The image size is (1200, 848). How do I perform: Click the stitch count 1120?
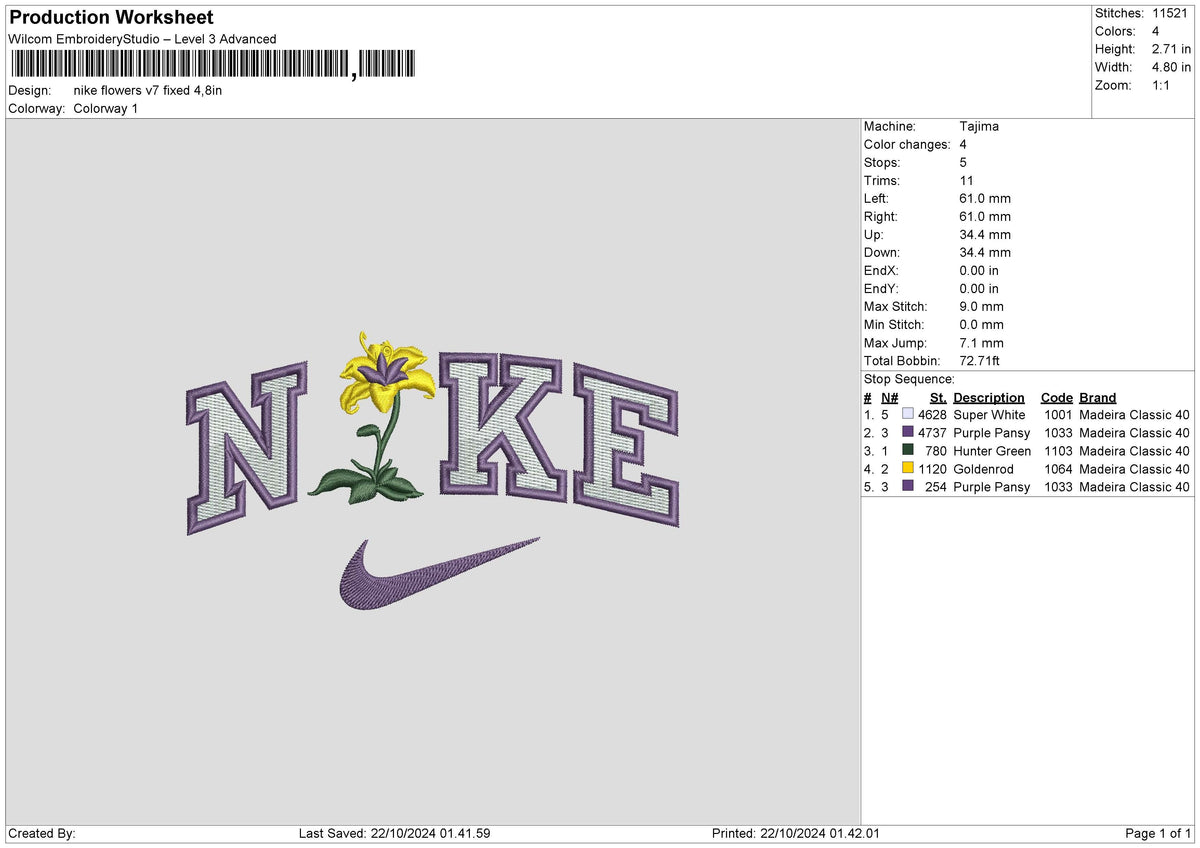tap(932, 469)
